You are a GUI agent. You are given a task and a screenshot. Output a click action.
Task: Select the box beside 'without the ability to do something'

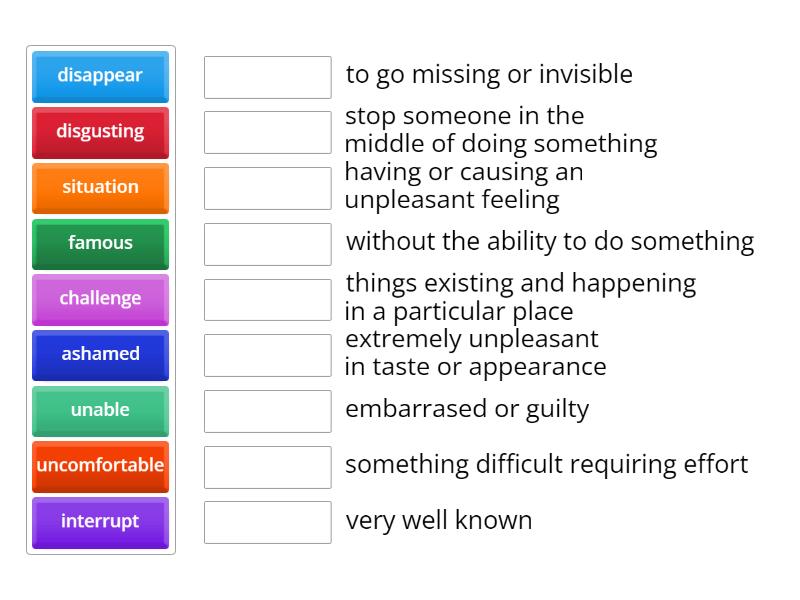pos(266,242)
